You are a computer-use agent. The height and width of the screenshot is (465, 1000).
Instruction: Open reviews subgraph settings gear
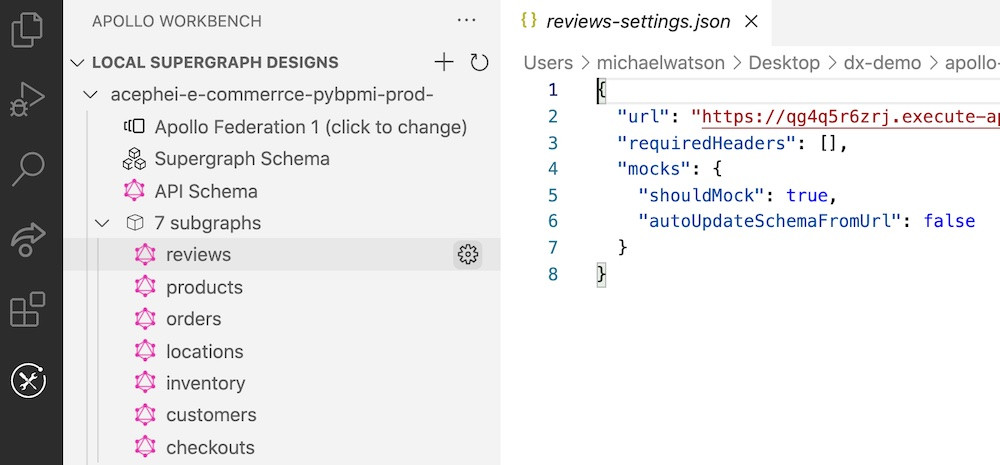[x=467, y=255]
